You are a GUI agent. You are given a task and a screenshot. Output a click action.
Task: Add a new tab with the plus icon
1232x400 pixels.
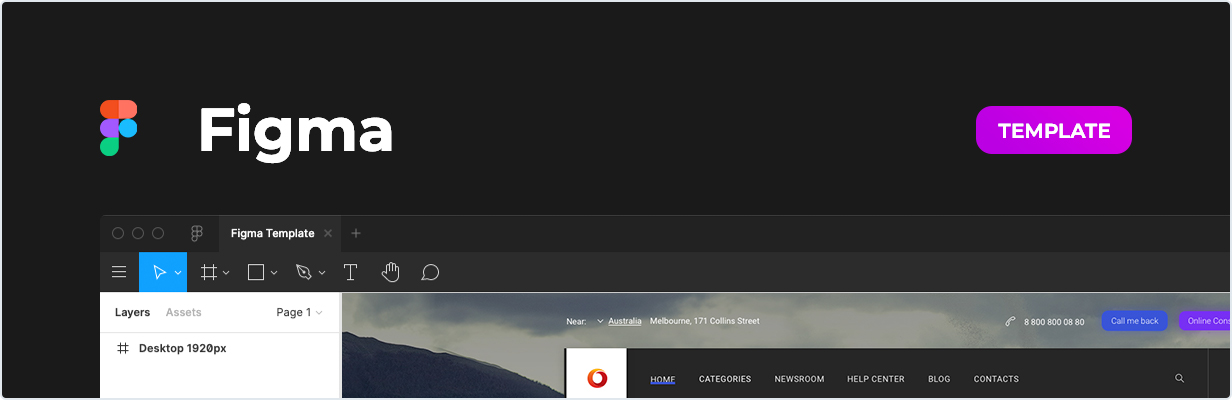356,233
